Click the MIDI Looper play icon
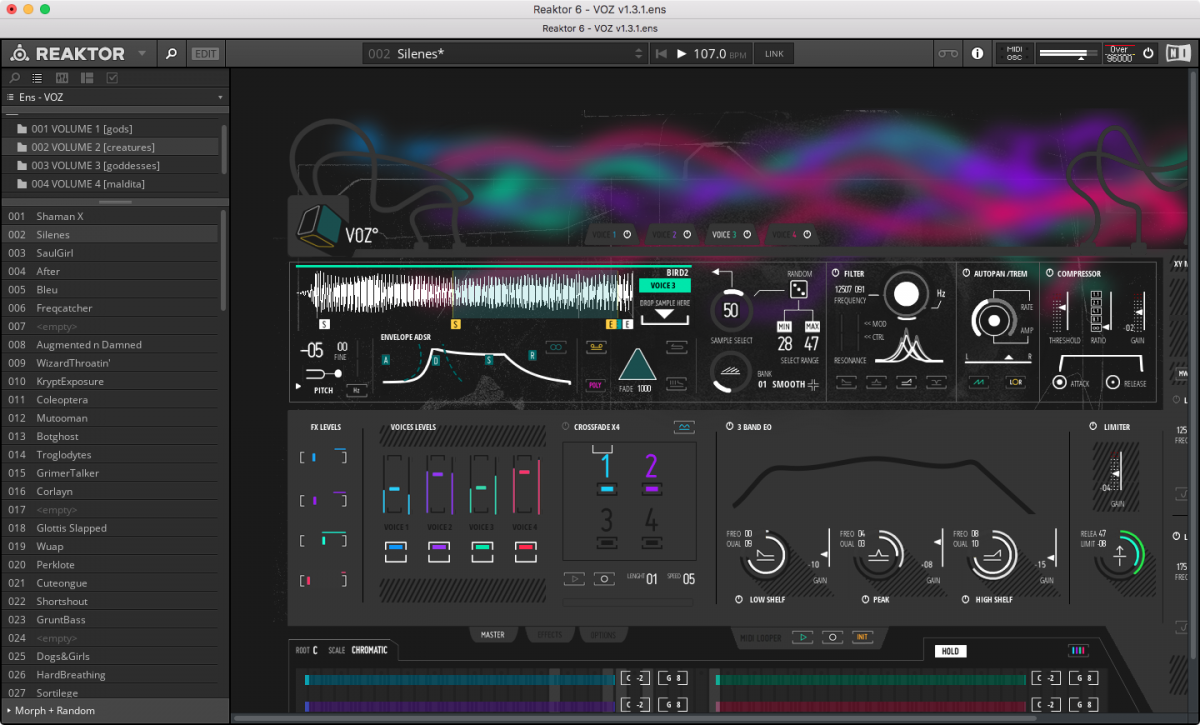This screenshot has height=725, width=1200. [802, 636]
